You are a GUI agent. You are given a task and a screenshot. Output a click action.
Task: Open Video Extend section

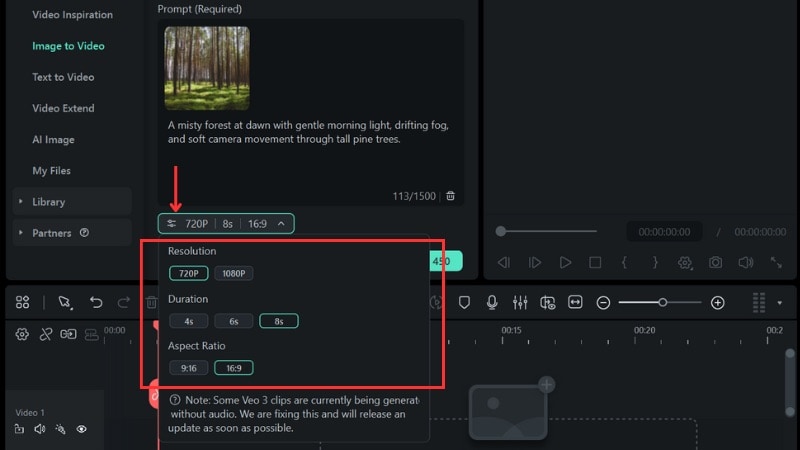tap(63, 108)
